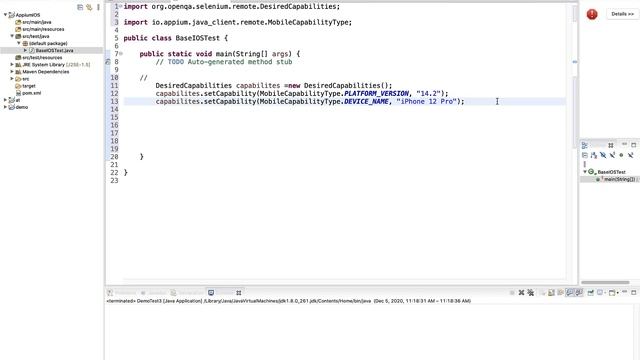The height and width of the screenshot is (360, 640).
Task: Switch to Javadoc tab in bottom panel
Action: click(x=154, y=293)
